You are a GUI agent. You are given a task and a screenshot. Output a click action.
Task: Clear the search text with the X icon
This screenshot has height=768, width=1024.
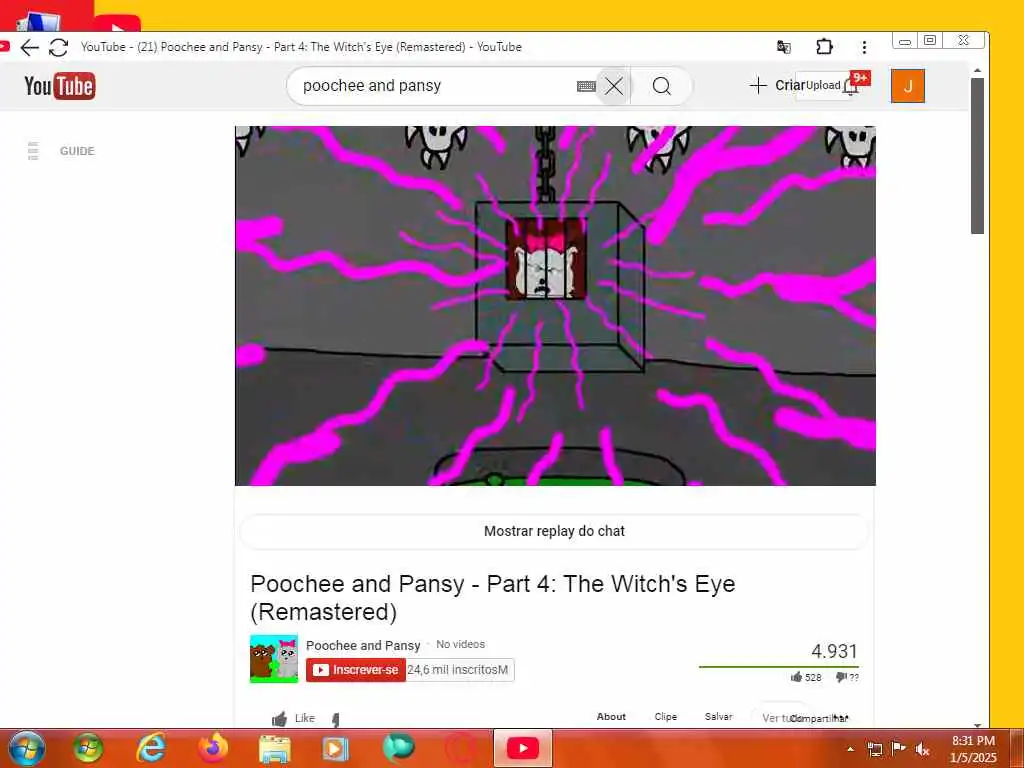[x=613, y=86]
